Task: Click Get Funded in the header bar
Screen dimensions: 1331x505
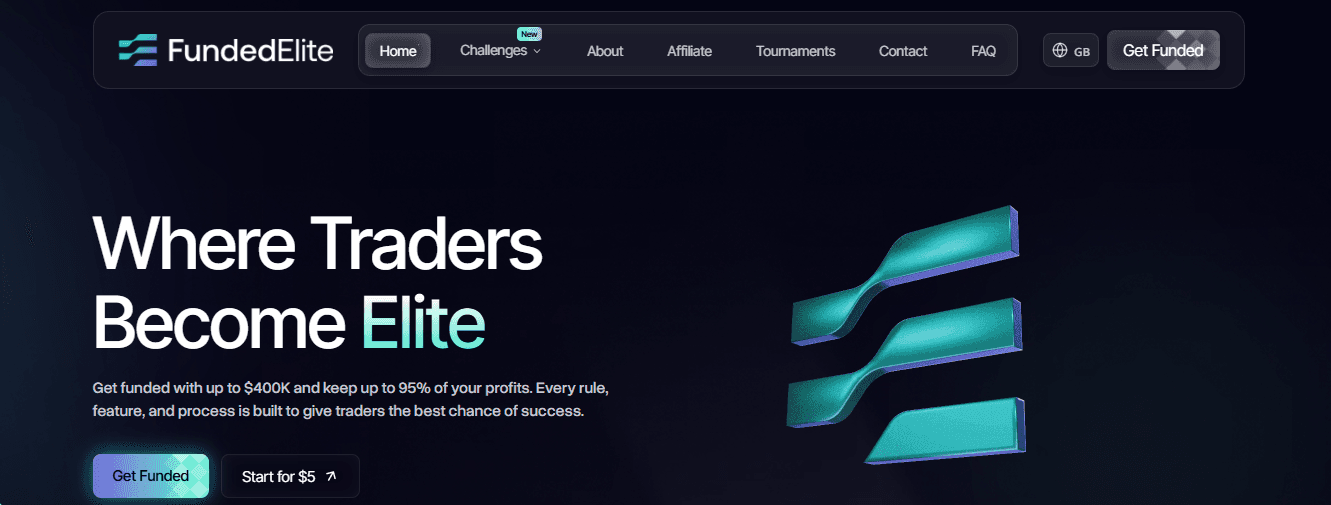Action: point(1163,50)
